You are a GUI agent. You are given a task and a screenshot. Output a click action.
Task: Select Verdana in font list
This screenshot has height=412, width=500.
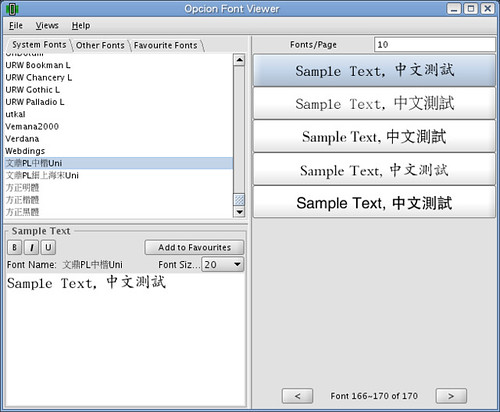(x=119, y=139)
